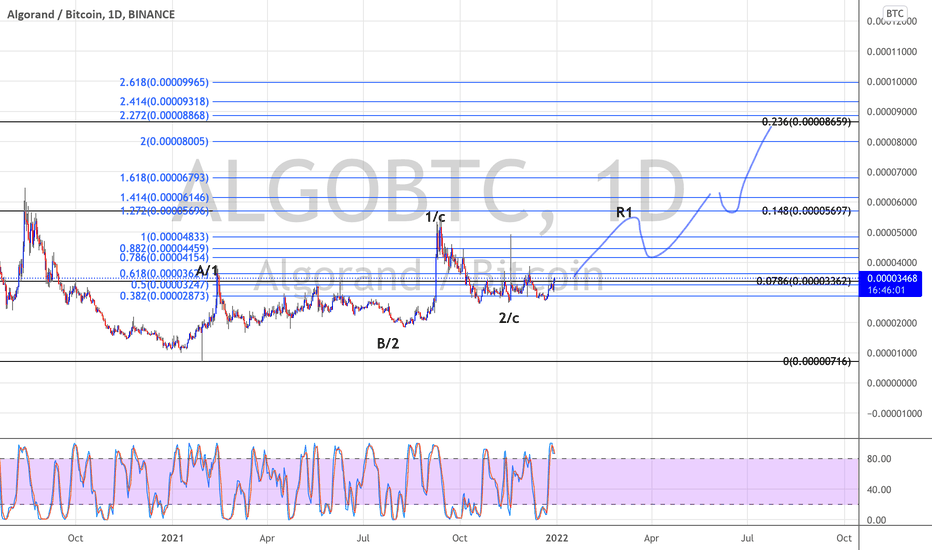Select the 1(0.00004833) Fibonacci label
The width and height of the screenshot is (932, 550).
(x=174, y=237)
